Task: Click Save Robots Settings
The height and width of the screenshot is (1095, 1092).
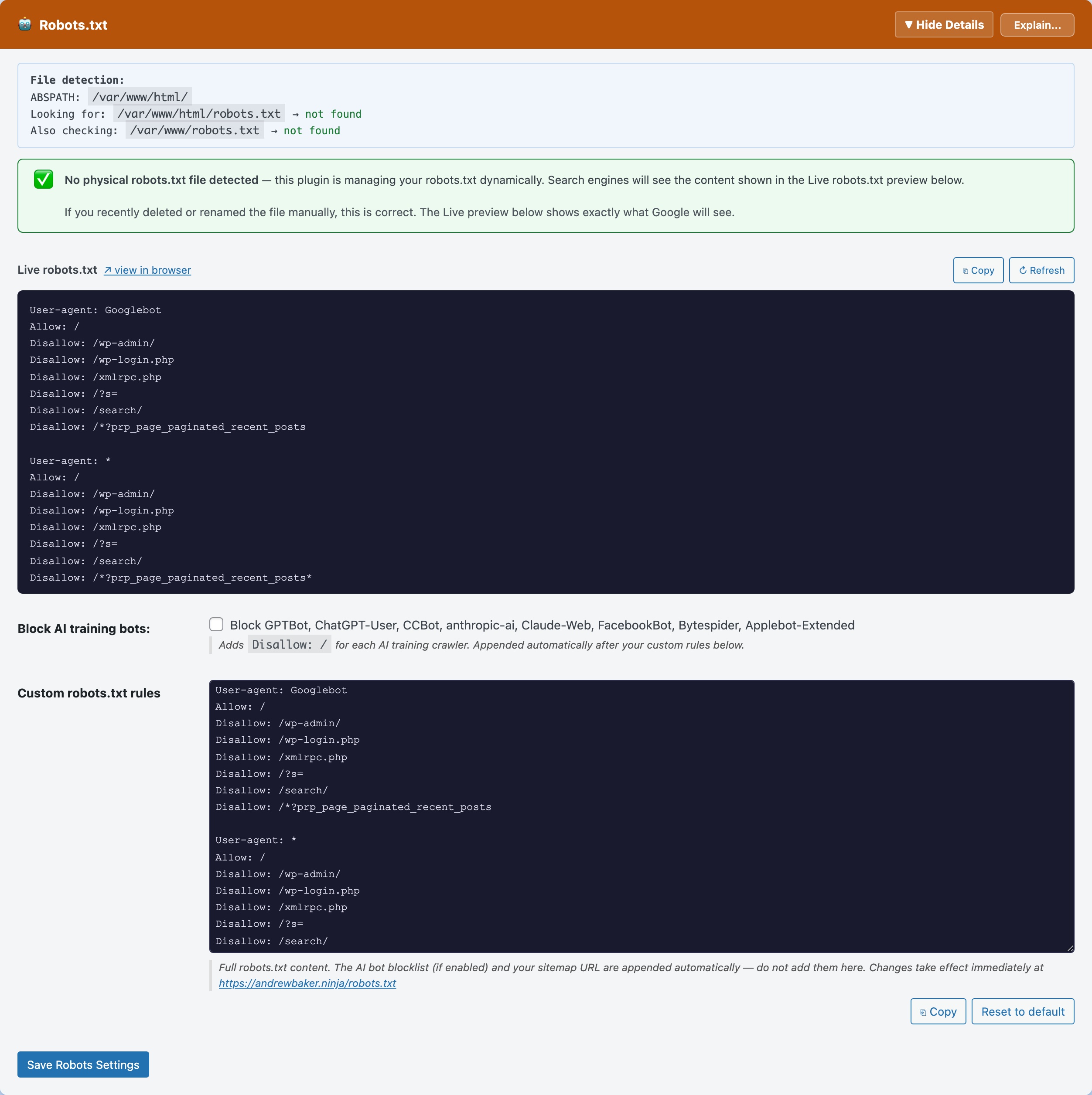Action: click(83, 1064)
